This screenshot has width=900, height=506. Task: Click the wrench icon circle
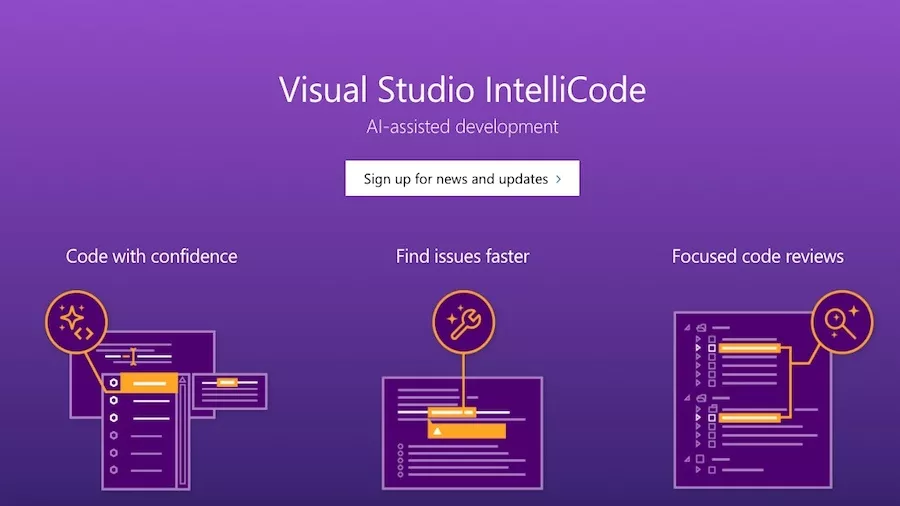pos(464,322)
